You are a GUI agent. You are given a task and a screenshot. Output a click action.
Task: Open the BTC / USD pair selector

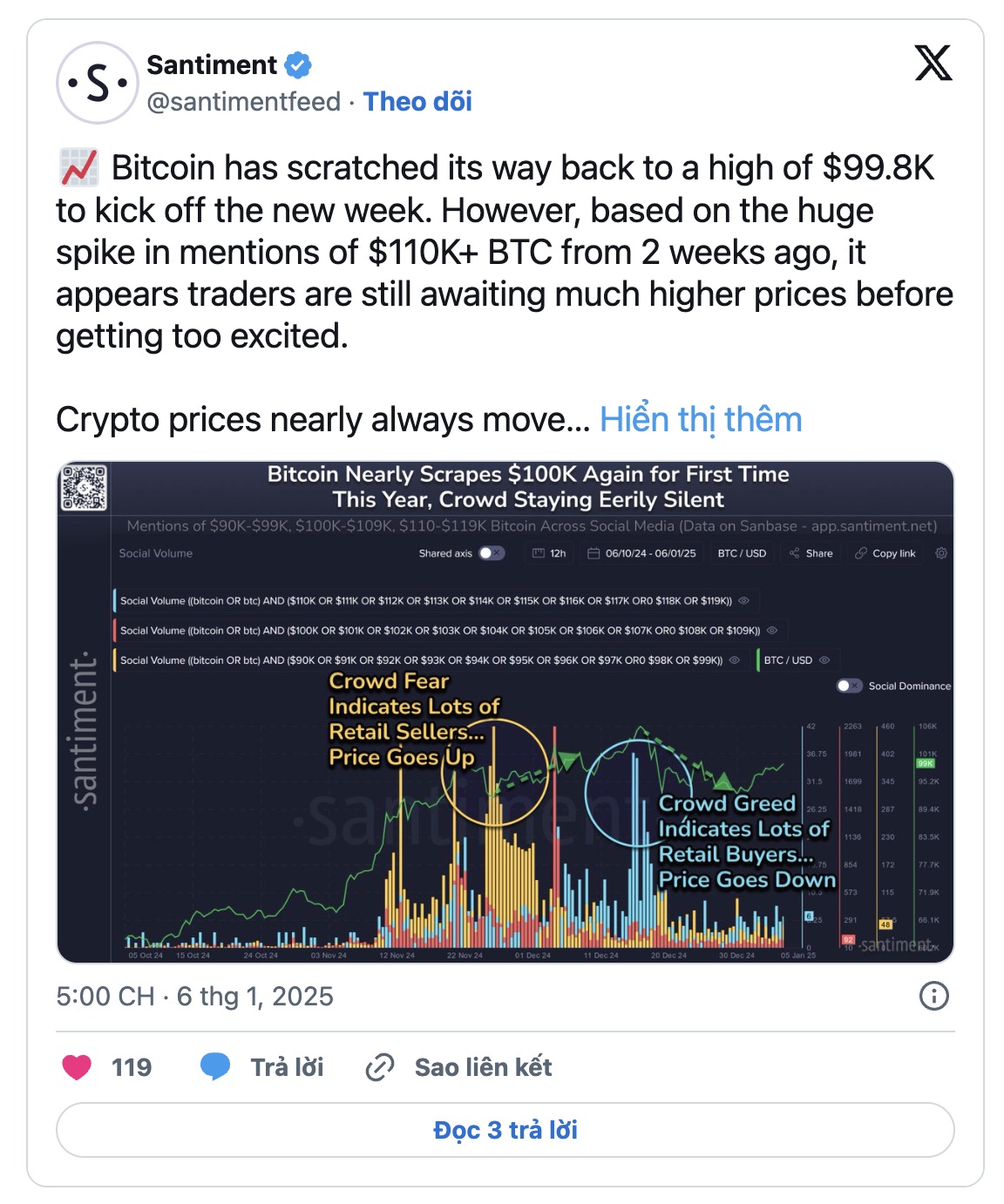pyautogui.click(x=742, y=553)
